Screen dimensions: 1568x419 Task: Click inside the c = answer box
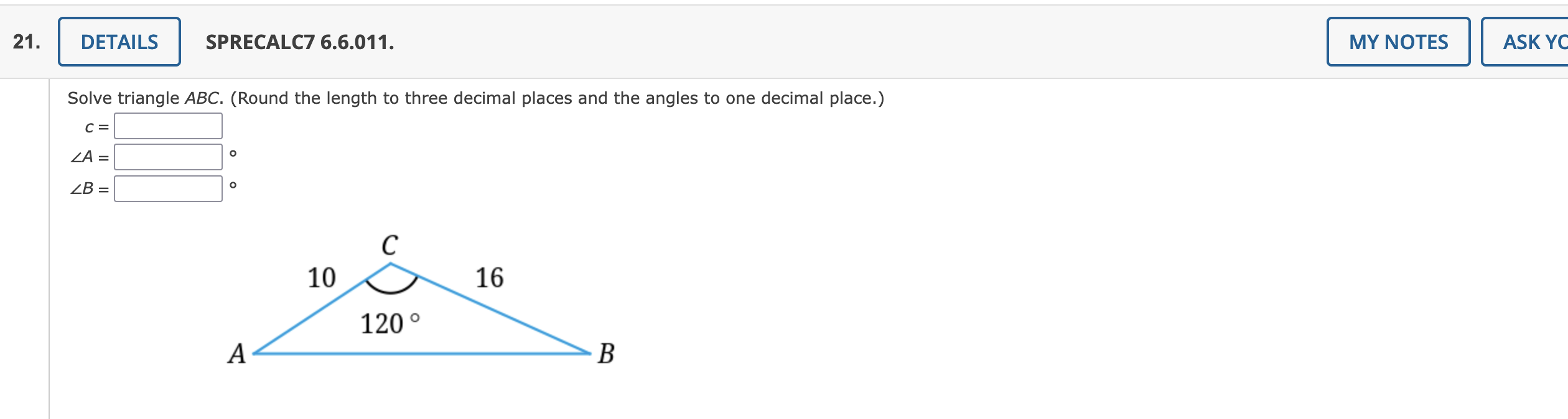(168, 125)
